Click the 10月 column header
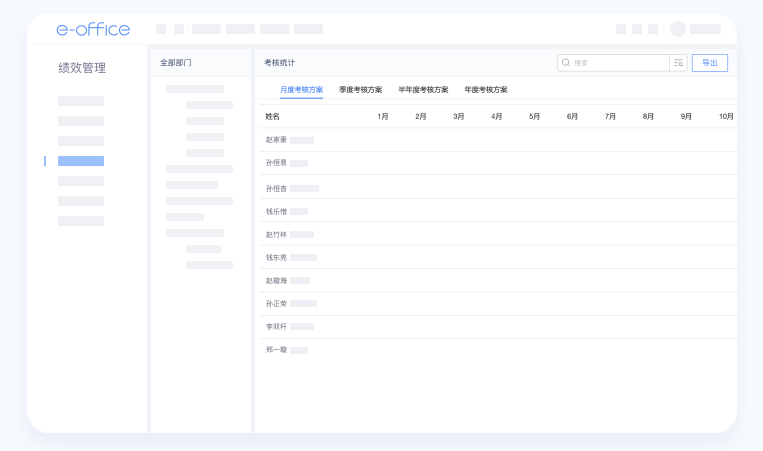 (x=726, y=116)
